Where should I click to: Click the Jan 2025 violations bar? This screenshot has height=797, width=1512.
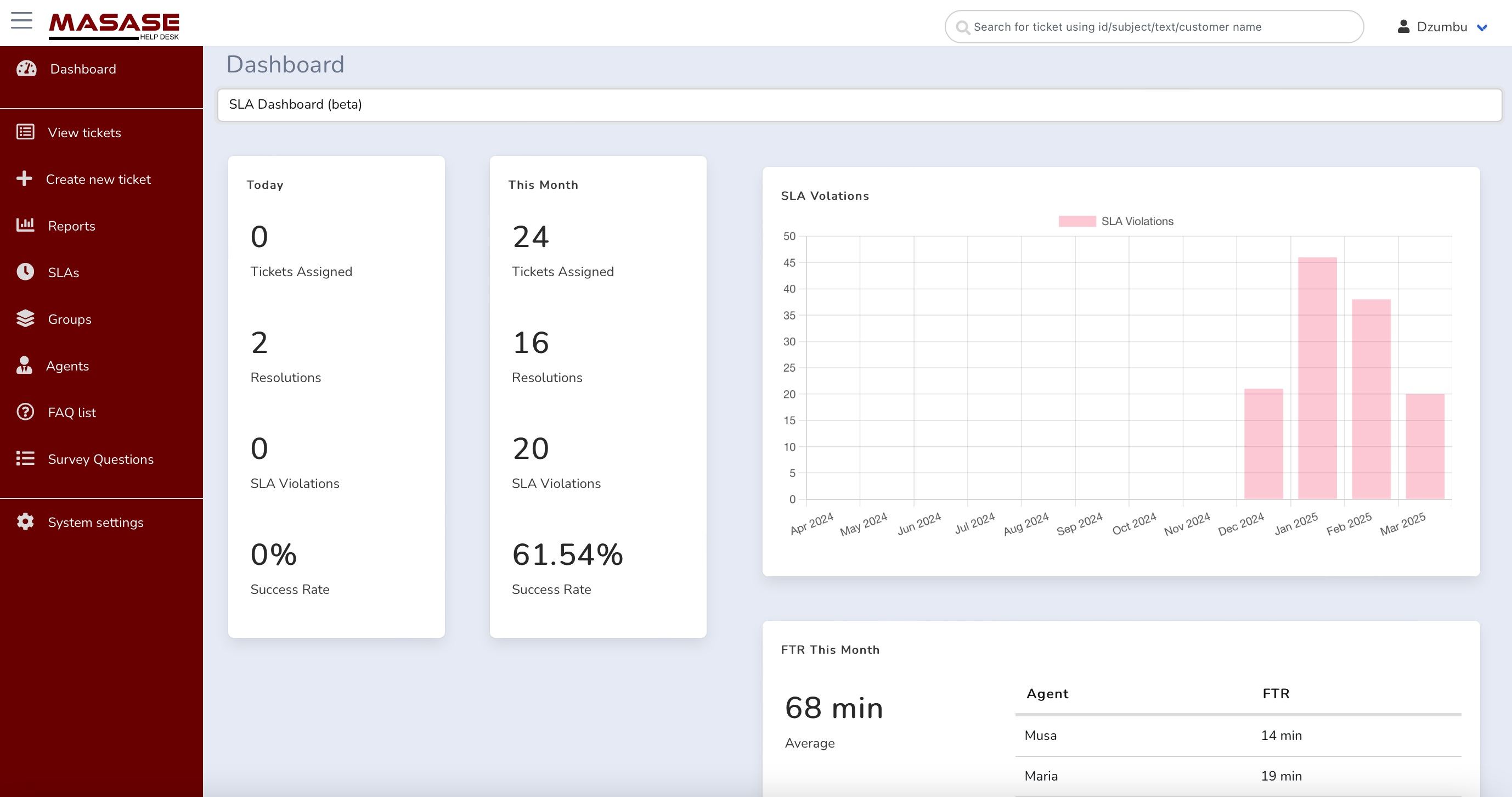1317,378
